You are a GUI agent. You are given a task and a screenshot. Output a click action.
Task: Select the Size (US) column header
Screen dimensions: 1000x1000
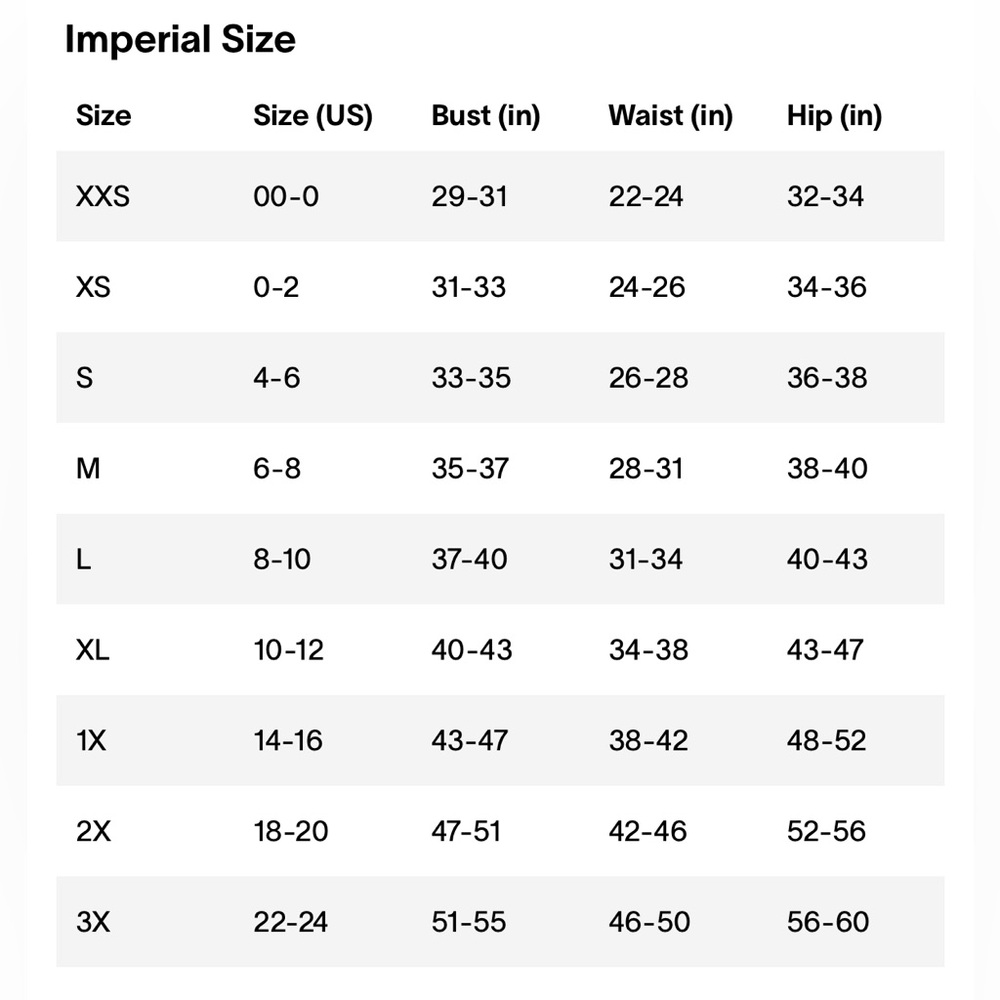pyautogui.click(x=312, y=116)
